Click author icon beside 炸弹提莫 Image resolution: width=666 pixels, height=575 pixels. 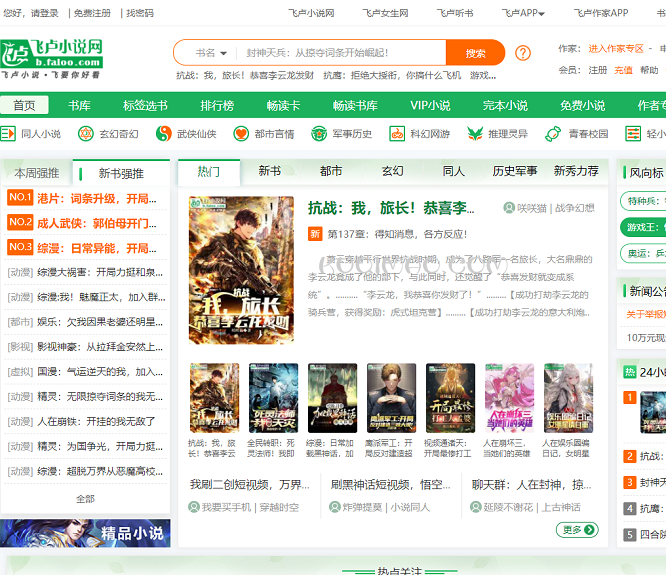(x=335, y=507)
